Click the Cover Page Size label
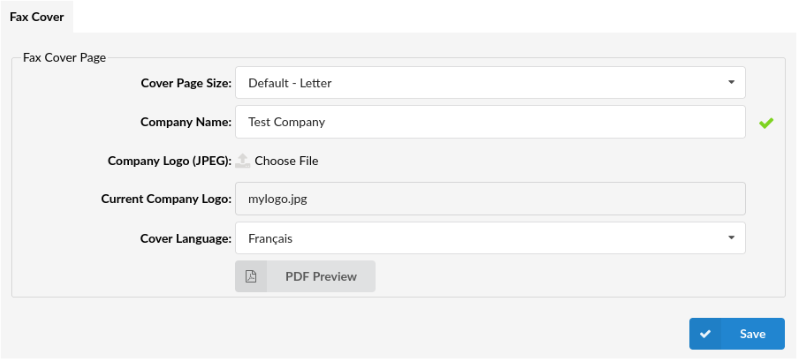Screen dimensions: 797x360 tap(186, 83)
